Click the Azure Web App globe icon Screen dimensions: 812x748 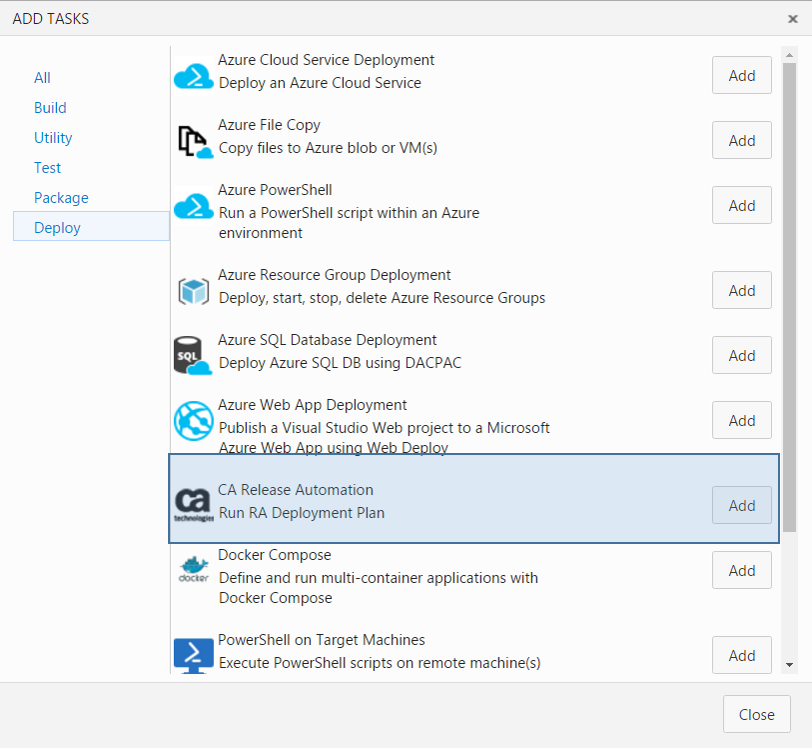coord(193,421)
